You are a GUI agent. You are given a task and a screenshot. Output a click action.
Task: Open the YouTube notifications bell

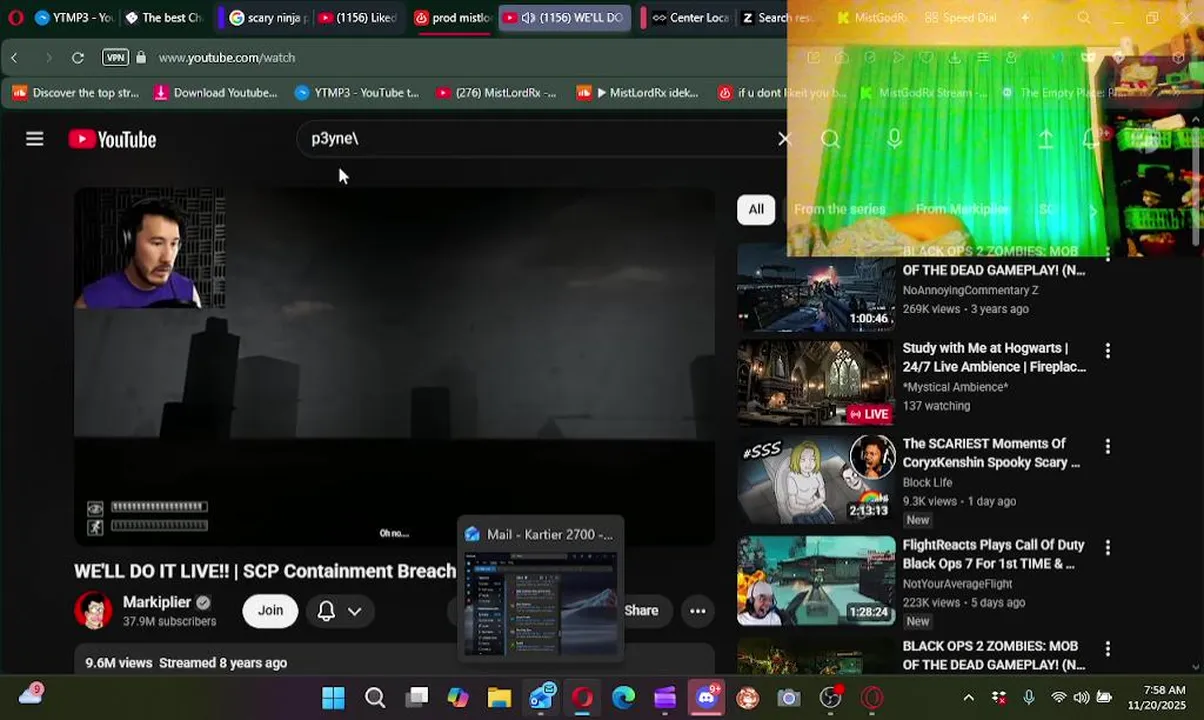point(1091,139)
